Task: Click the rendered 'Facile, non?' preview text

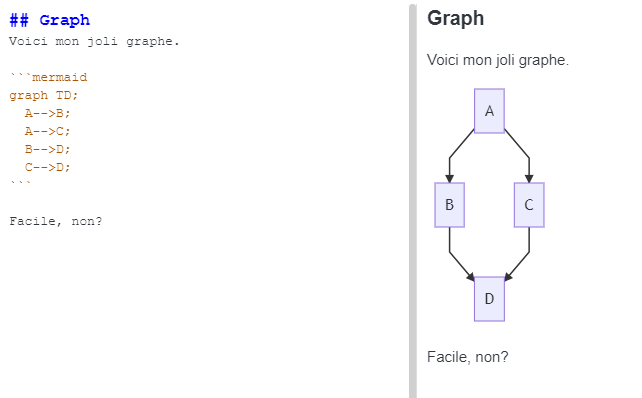Action: point(468,357)
